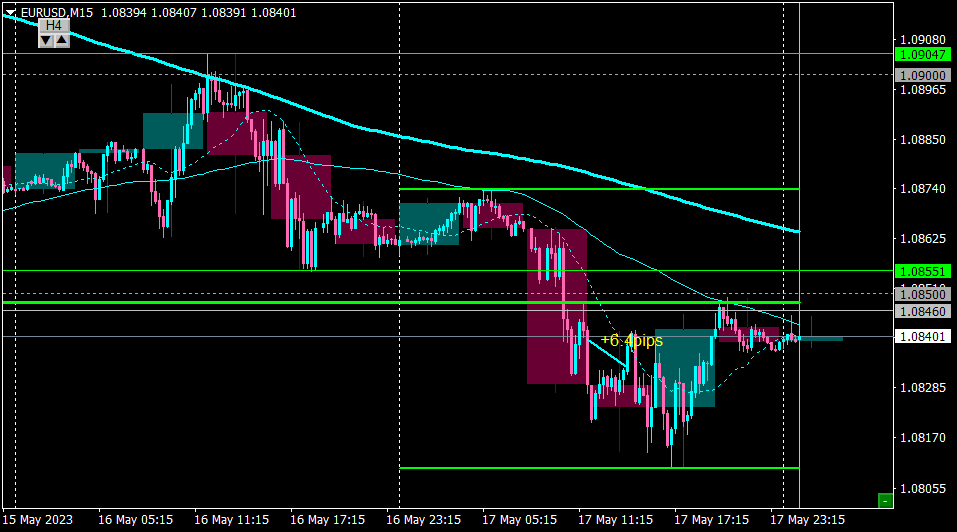The width and height of the screenshot is (957, 532).
Task: Click the EURUSD,M15 chart title text
Action: (57, 12)
